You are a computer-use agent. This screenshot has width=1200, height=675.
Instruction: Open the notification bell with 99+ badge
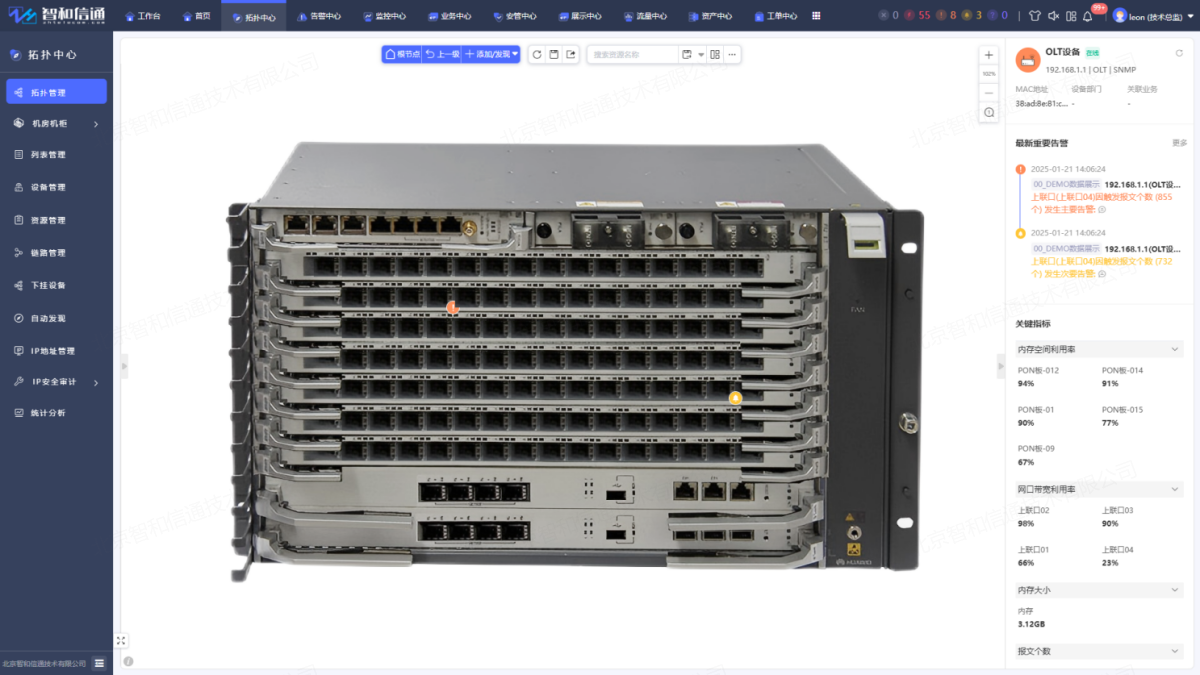tap(1089, 16)
